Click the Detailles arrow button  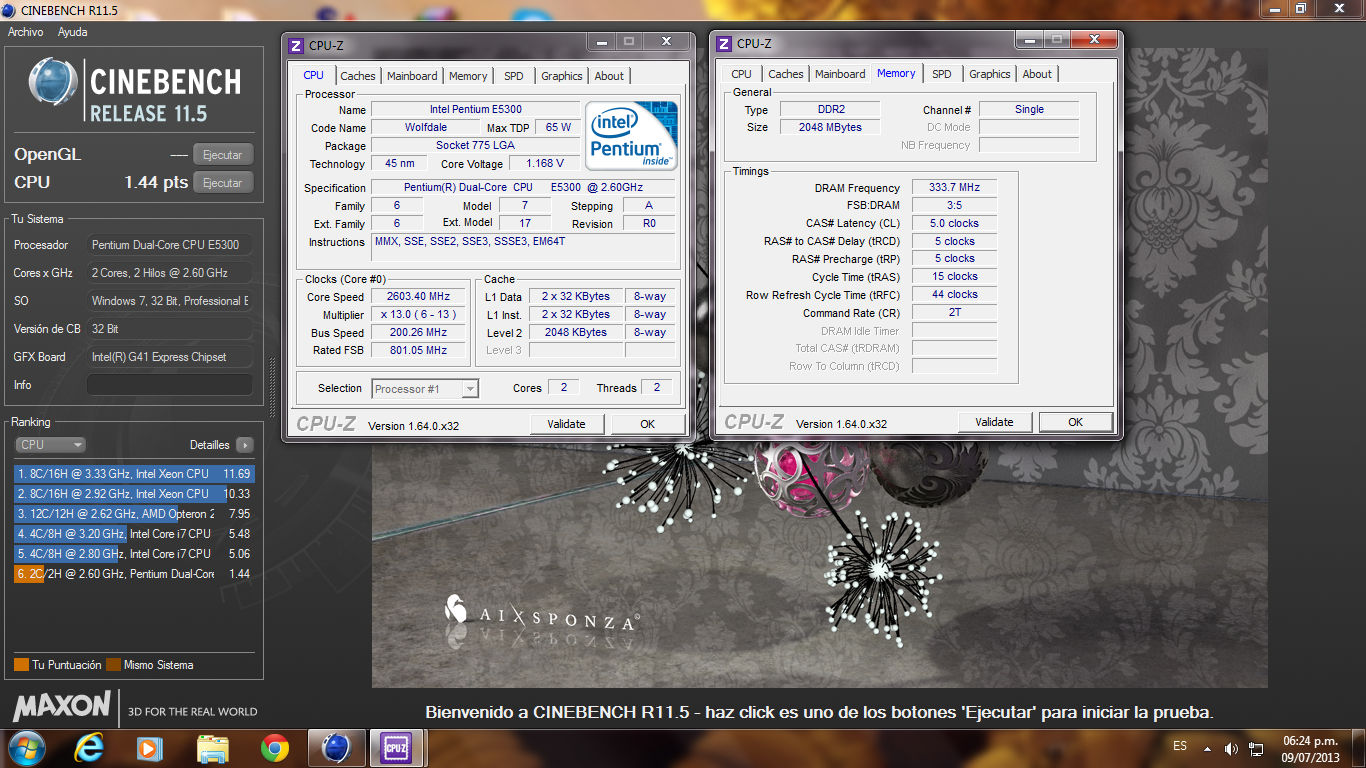pyautogui.click(x=245, y=445)
